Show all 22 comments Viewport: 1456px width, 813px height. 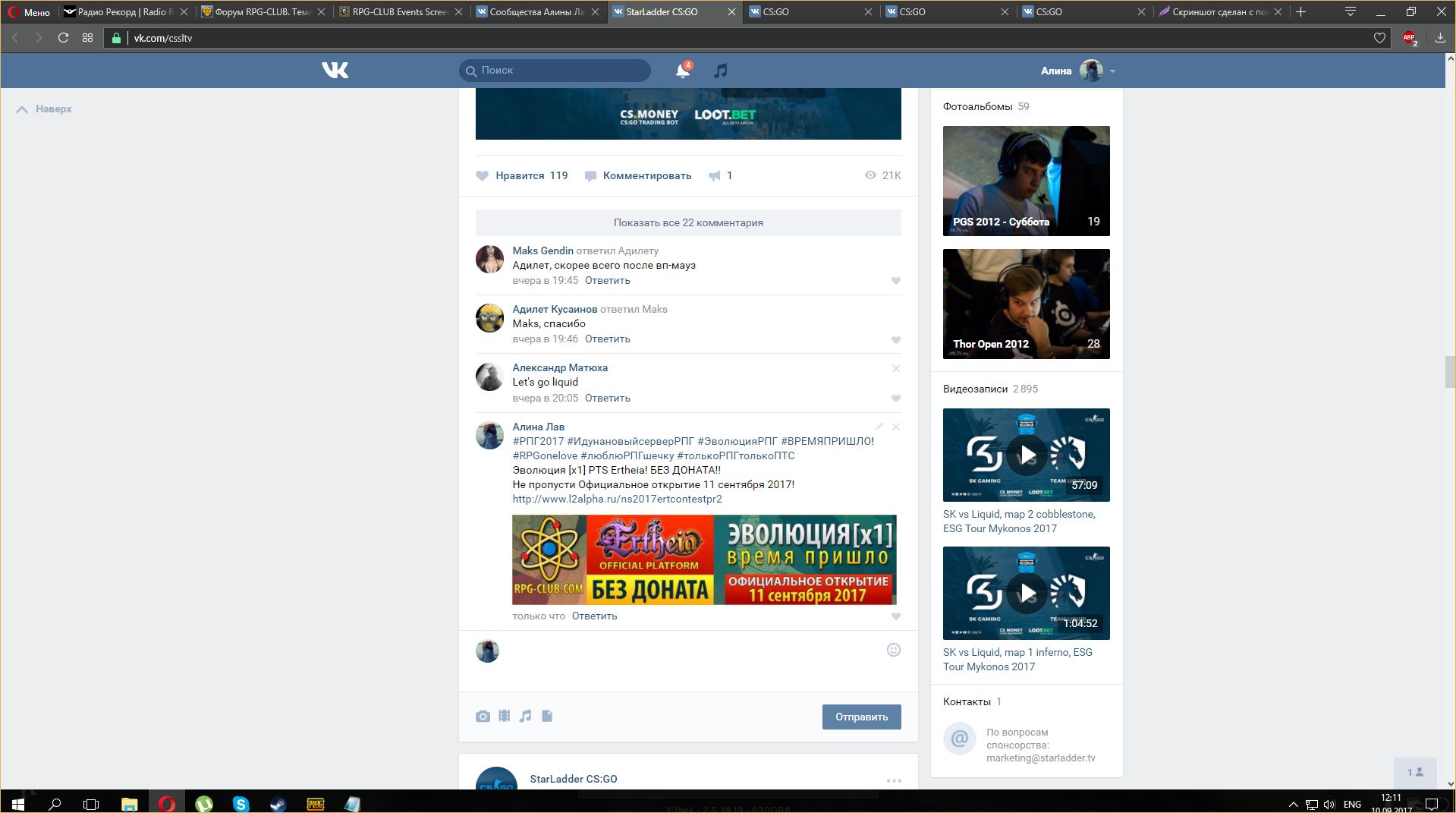[x=688, y=222]
